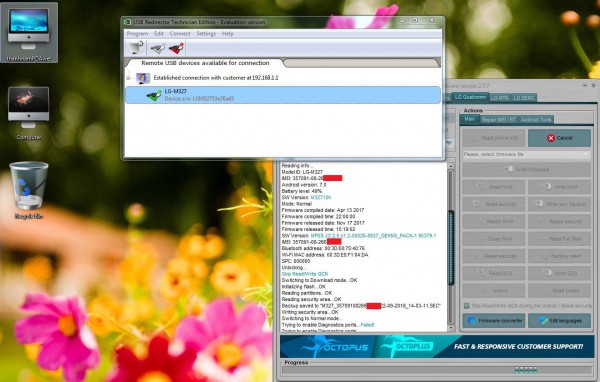
Task: Switch to the LG Qualcomm tab
Action: coord(470,97)
